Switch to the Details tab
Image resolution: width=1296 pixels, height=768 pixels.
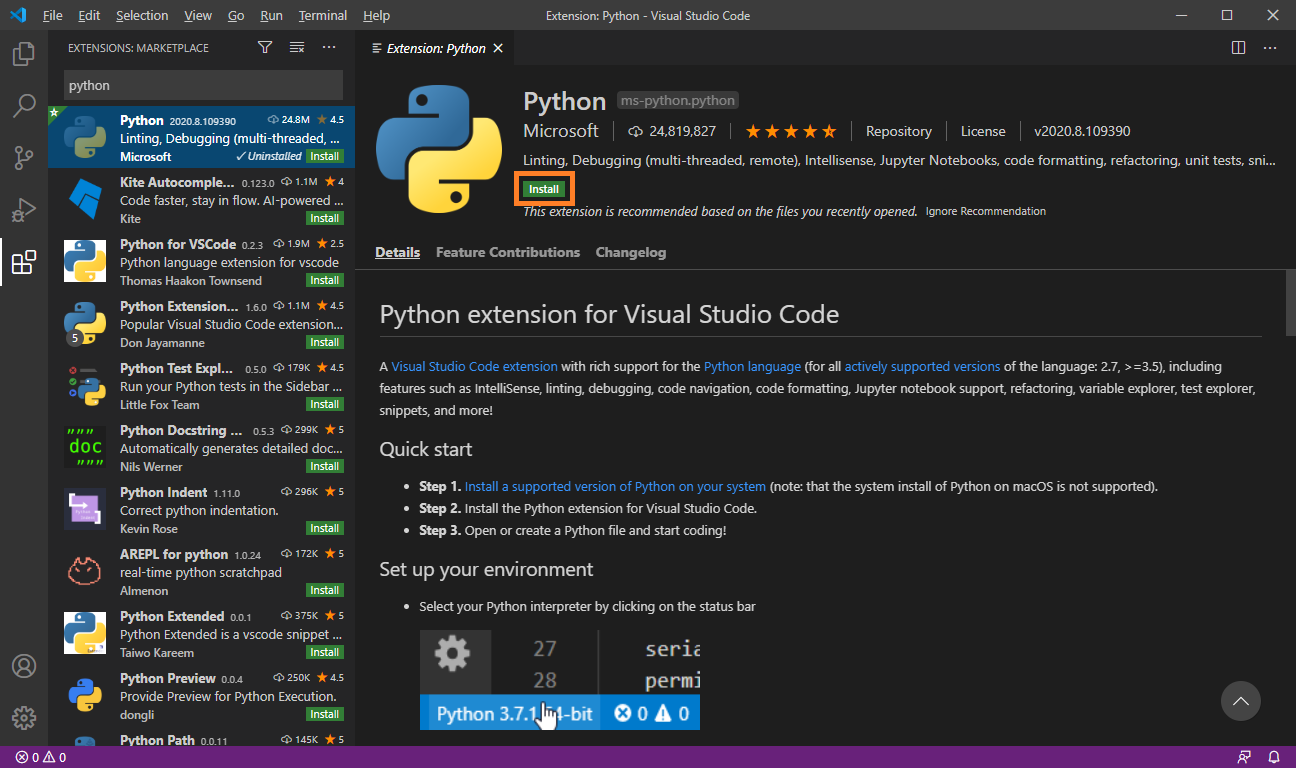pos(398,252)
